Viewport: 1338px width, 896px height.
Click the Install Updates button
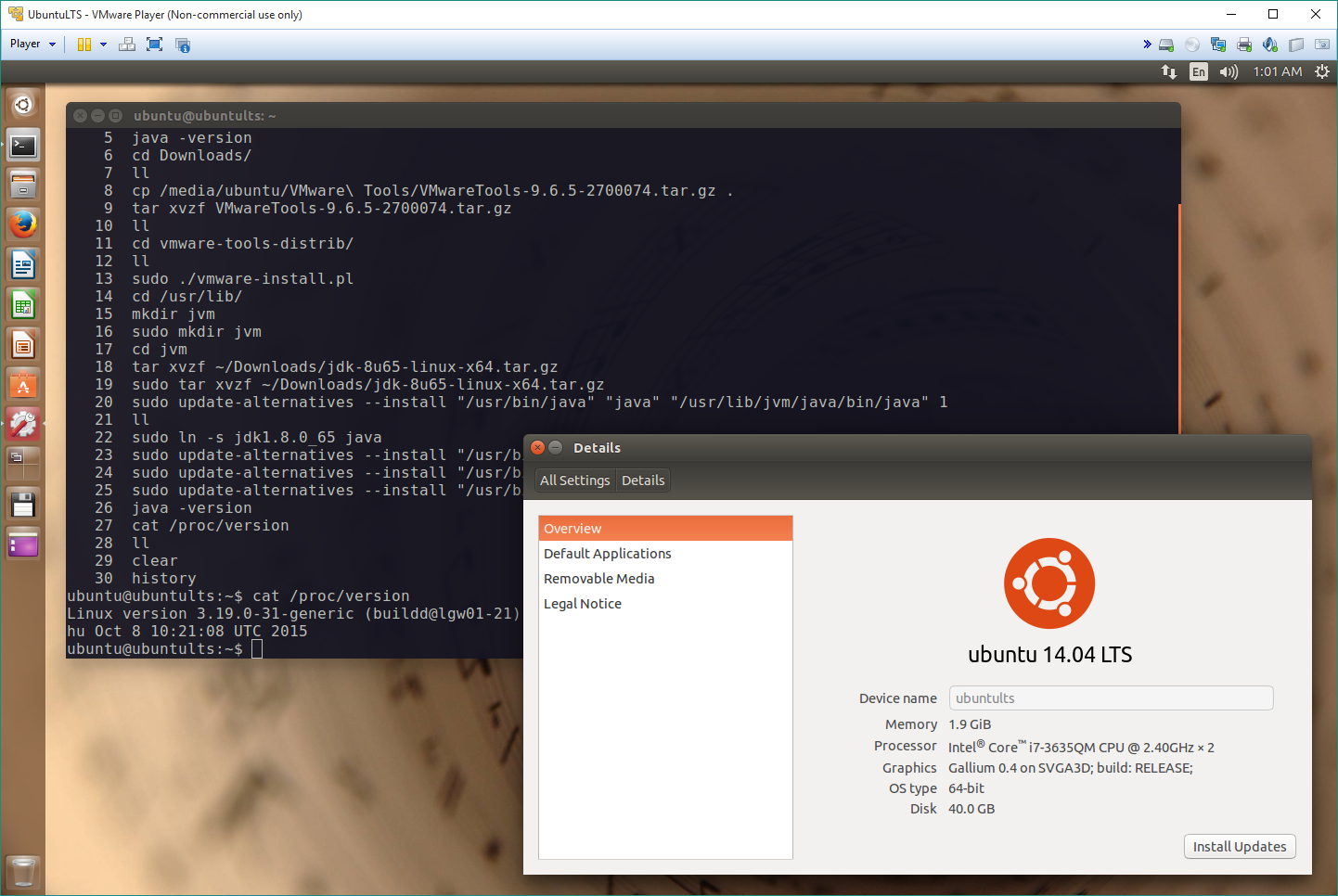tap(1240, 847)
